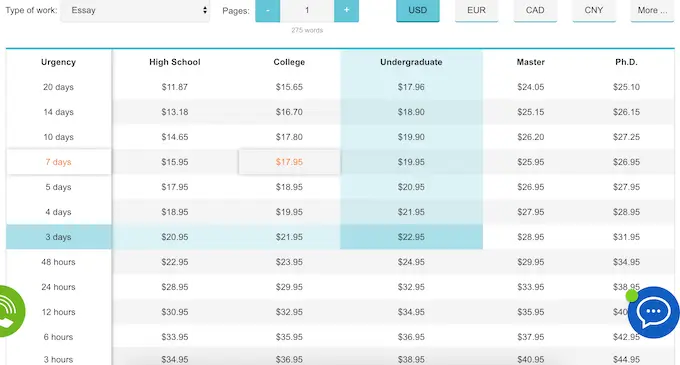This screenshot has width=680, height=365.
Task: Choose highlighted College 7 days price $17.95
Action: click(x=289, y=162)
